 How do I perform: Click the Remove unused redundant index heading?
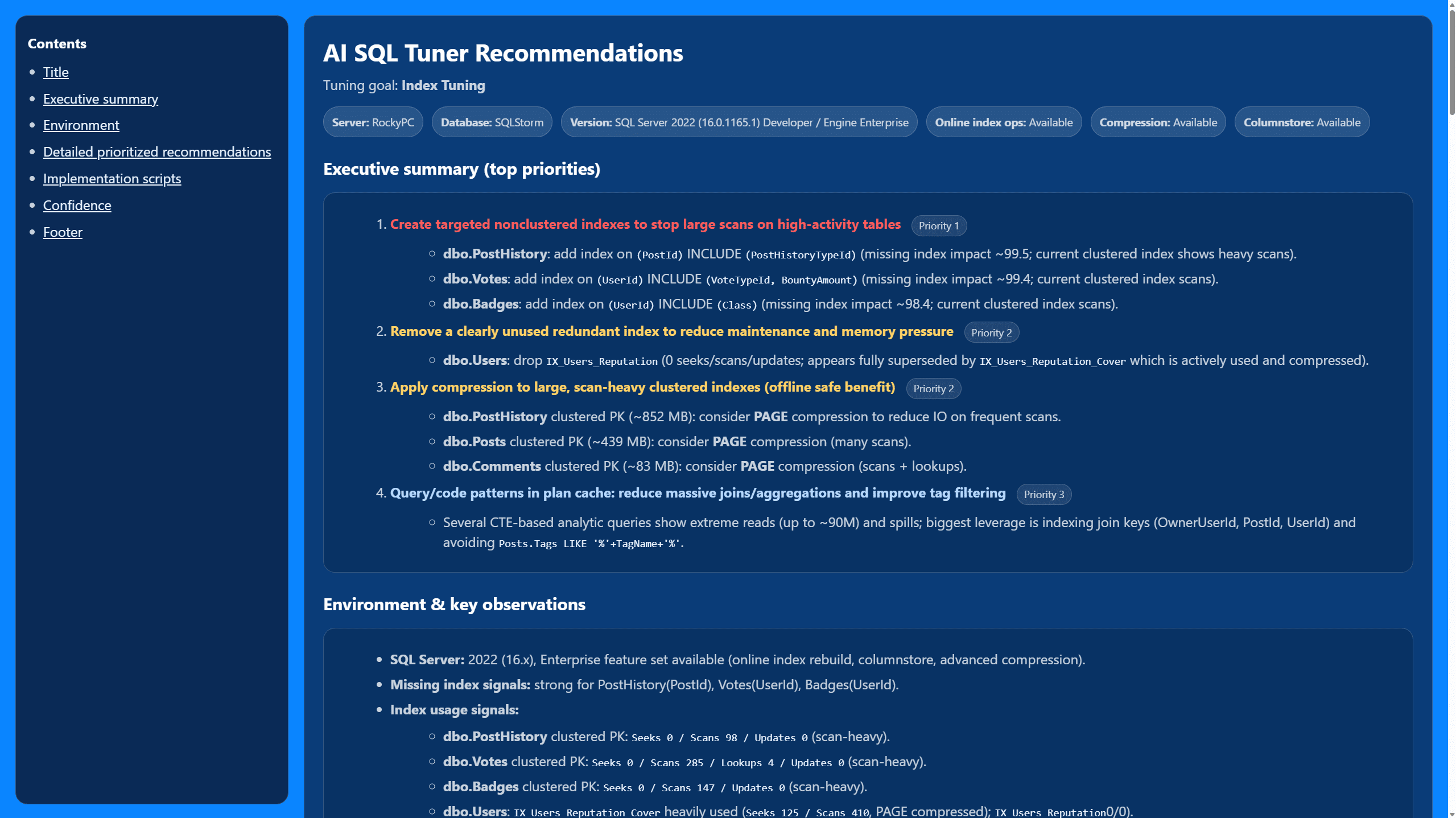[671, 331]
